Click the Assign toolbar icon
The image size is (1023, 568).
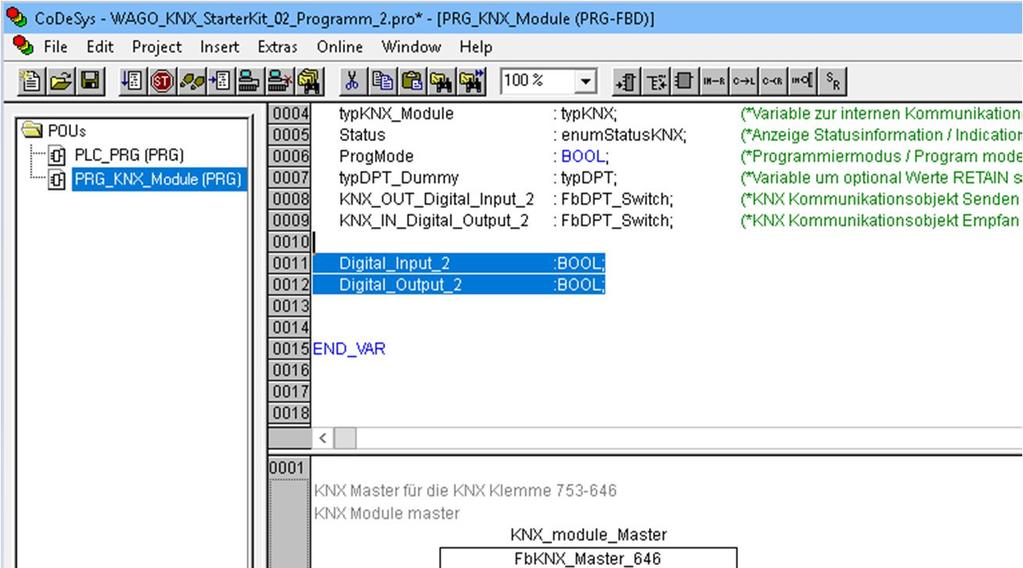click(x=714, y=81)
